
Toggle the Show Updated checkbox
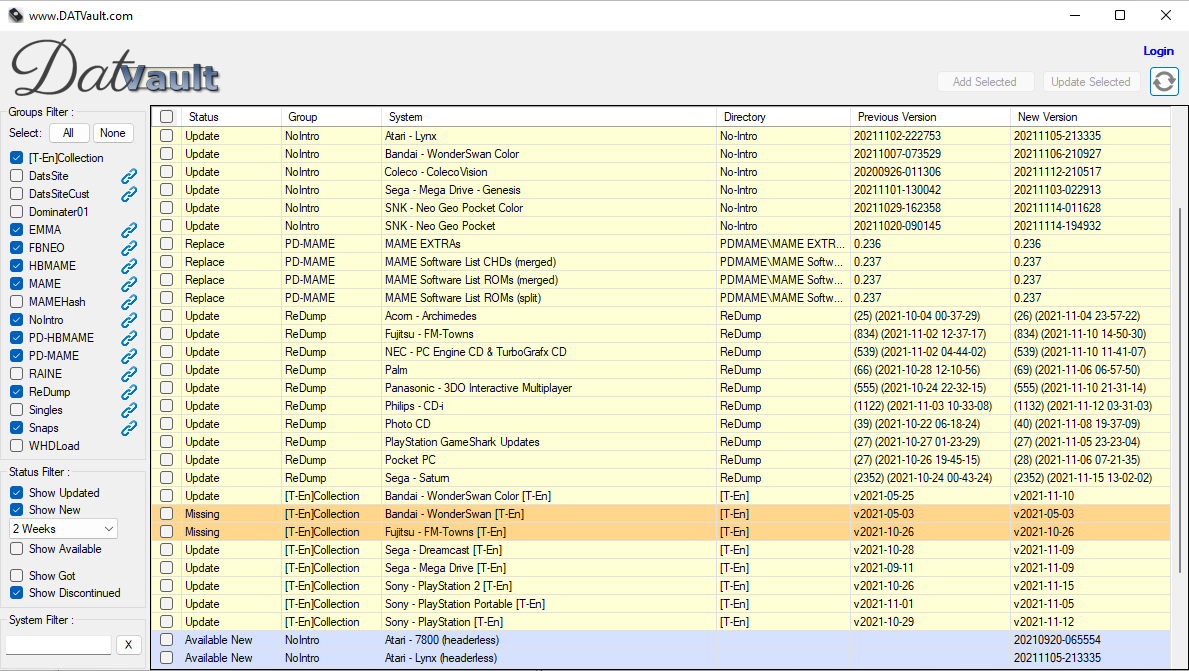pyautogui.click(x=17, y=492)
